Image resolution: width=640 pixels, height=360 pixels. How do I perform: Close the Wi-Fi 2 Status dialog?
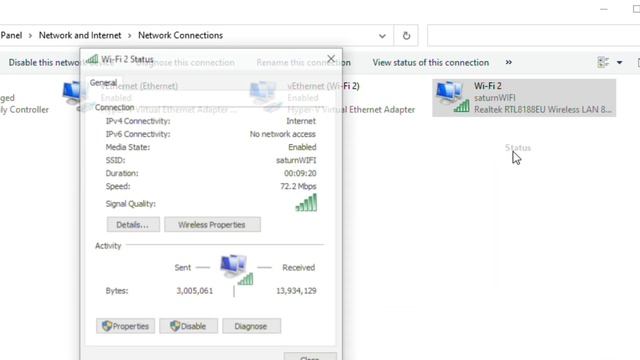(x=331, y=59)
